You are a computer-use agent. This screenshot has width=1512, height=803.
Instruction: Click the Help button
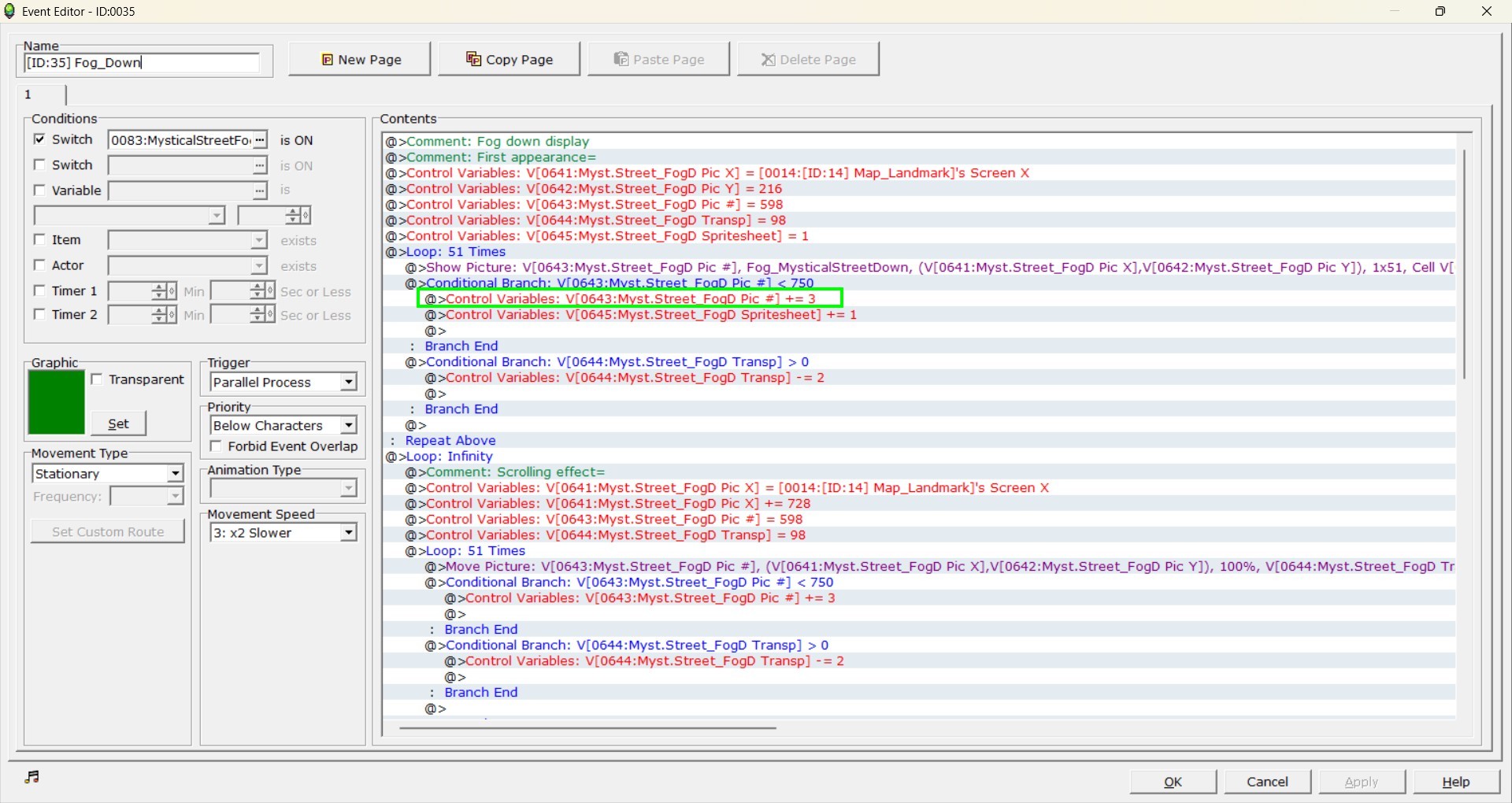tap(1457, 782)
